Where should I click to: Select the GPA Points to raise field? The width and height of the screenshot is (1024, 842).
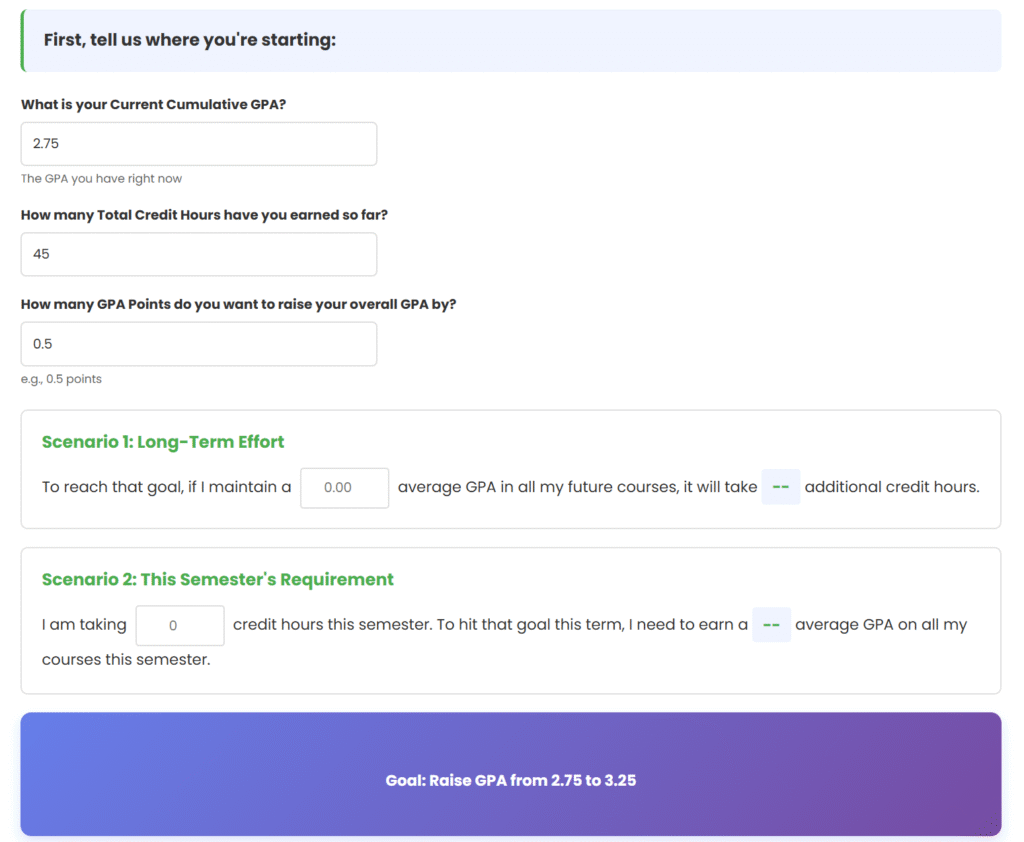pyautogui.click(x=198, y=344)
